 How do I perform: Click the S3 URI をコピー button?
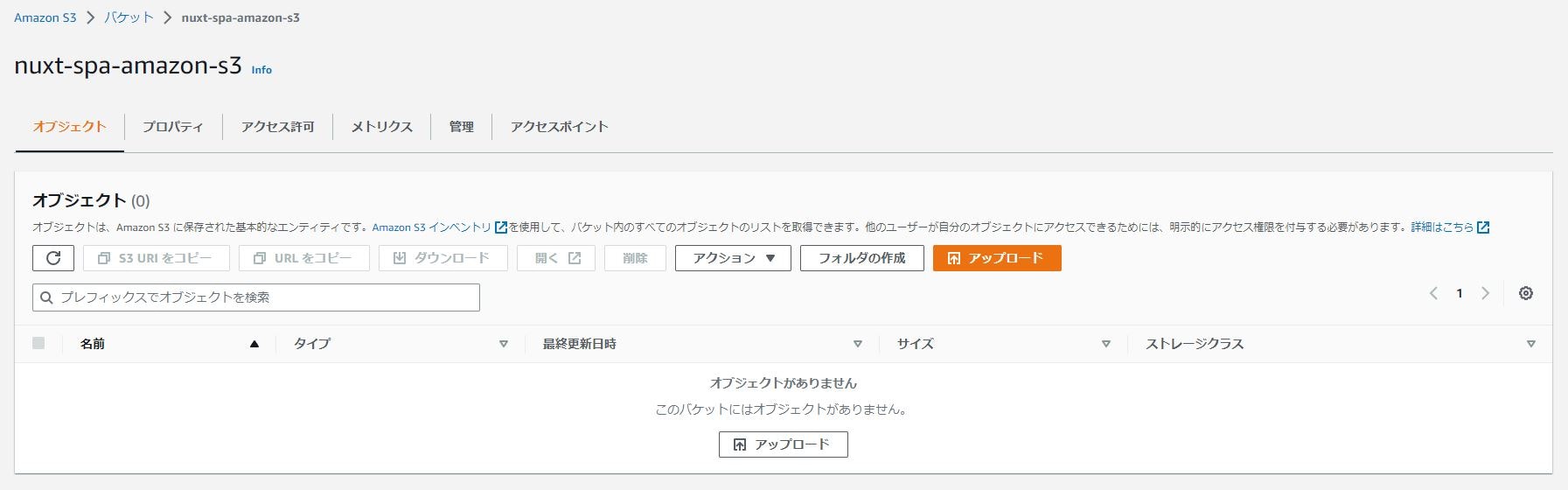coord(157,258)
